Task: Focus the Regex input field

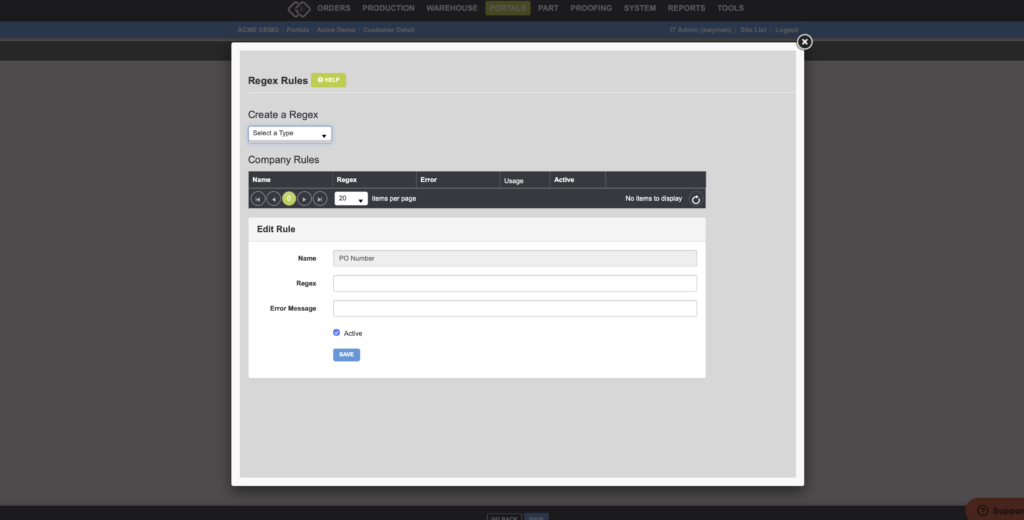Action: (515, 284)
